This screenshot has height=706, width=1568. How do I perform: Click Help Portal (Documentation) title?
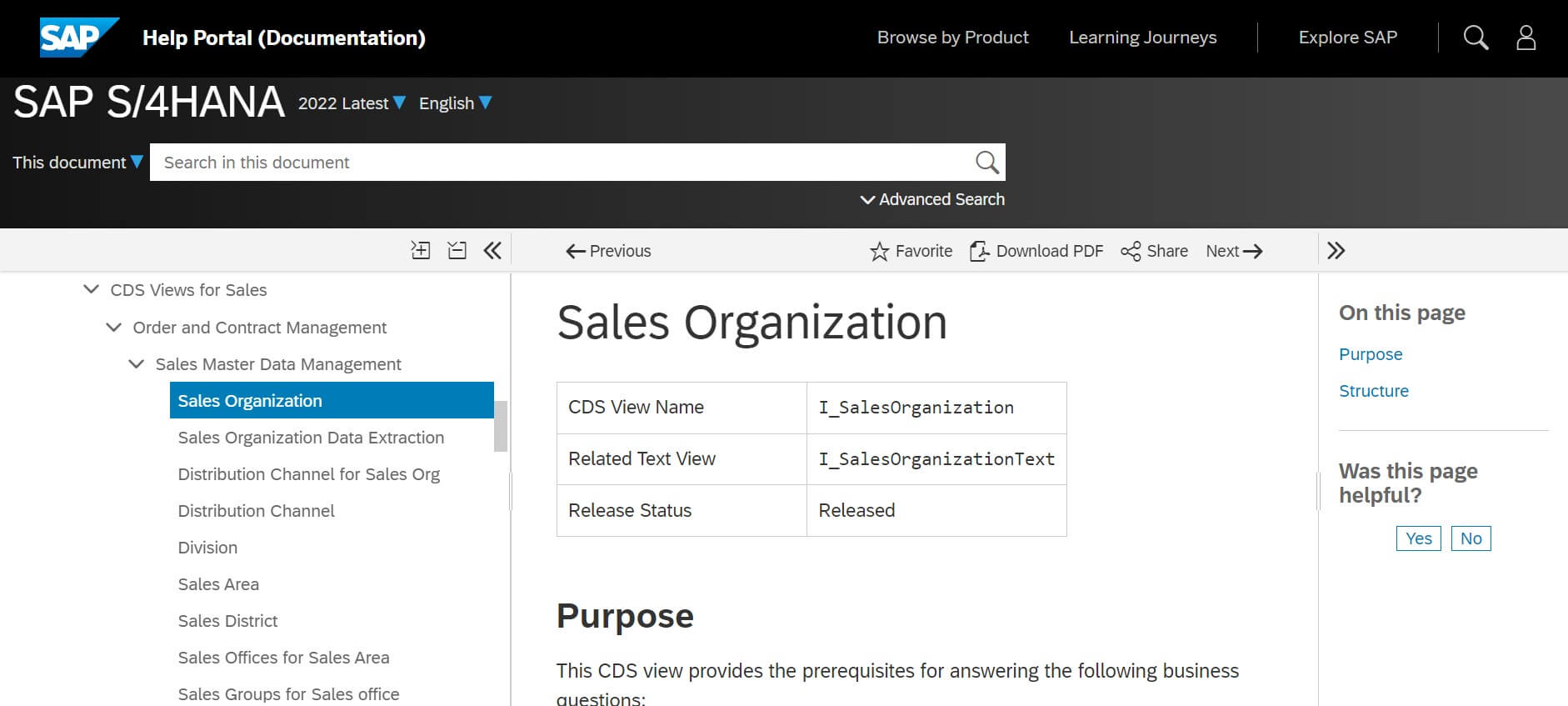pyautogui.click(x=284, y=38)
